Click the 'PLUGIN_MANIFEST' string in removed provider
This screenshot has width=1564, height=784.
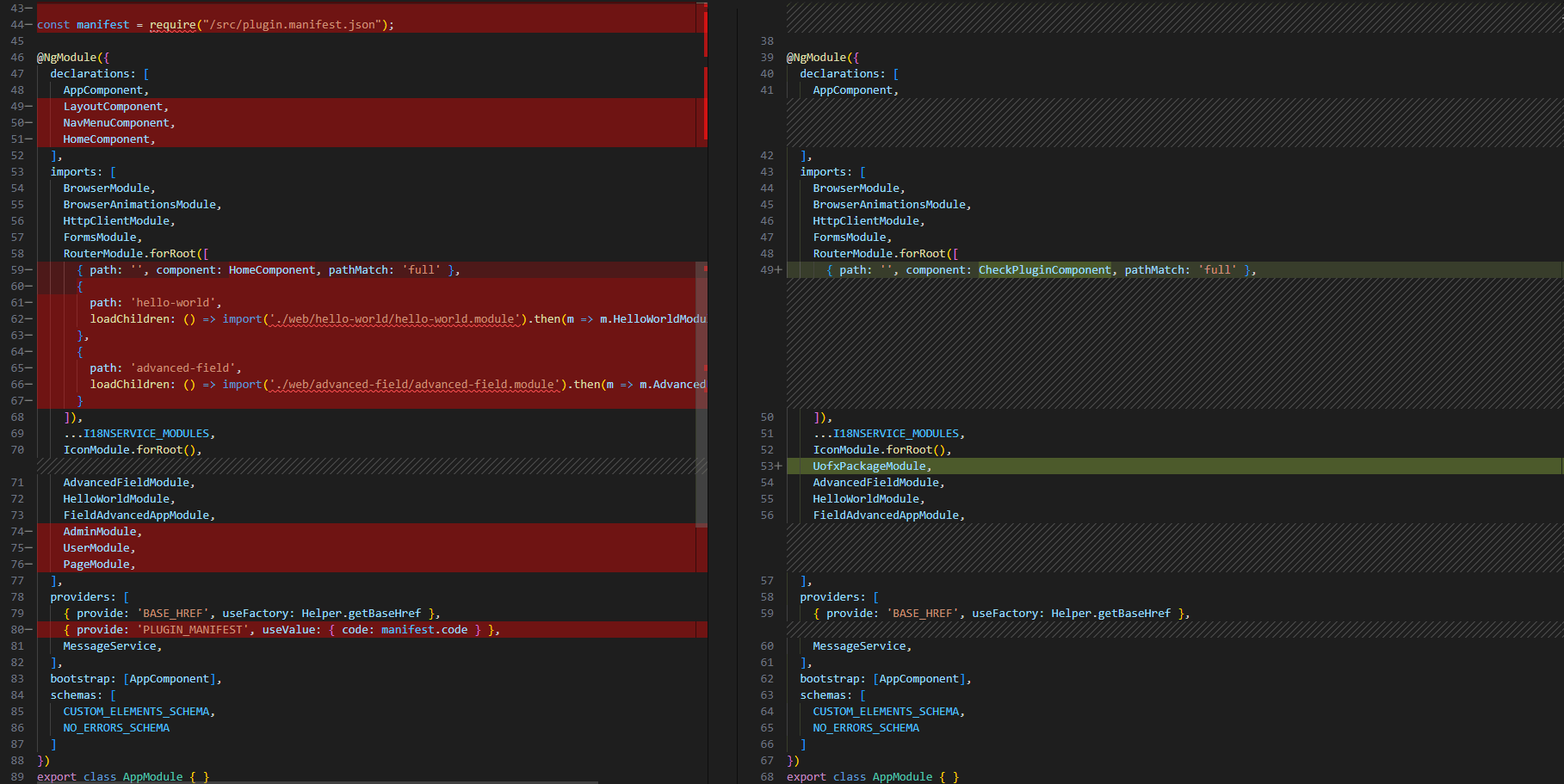(x=192, y=630)
